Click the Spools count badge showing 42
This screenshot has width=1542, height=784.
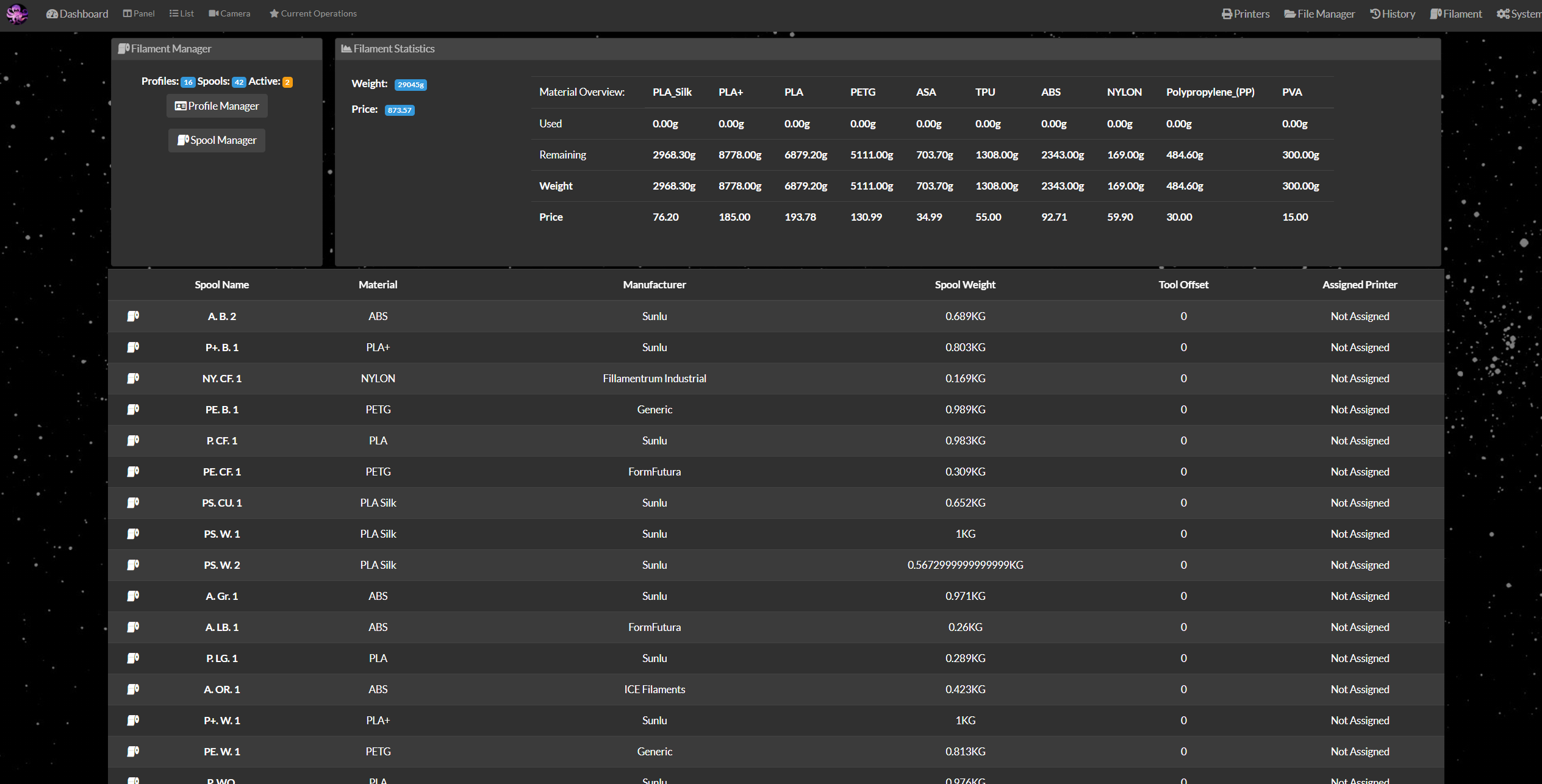[239, 82]
